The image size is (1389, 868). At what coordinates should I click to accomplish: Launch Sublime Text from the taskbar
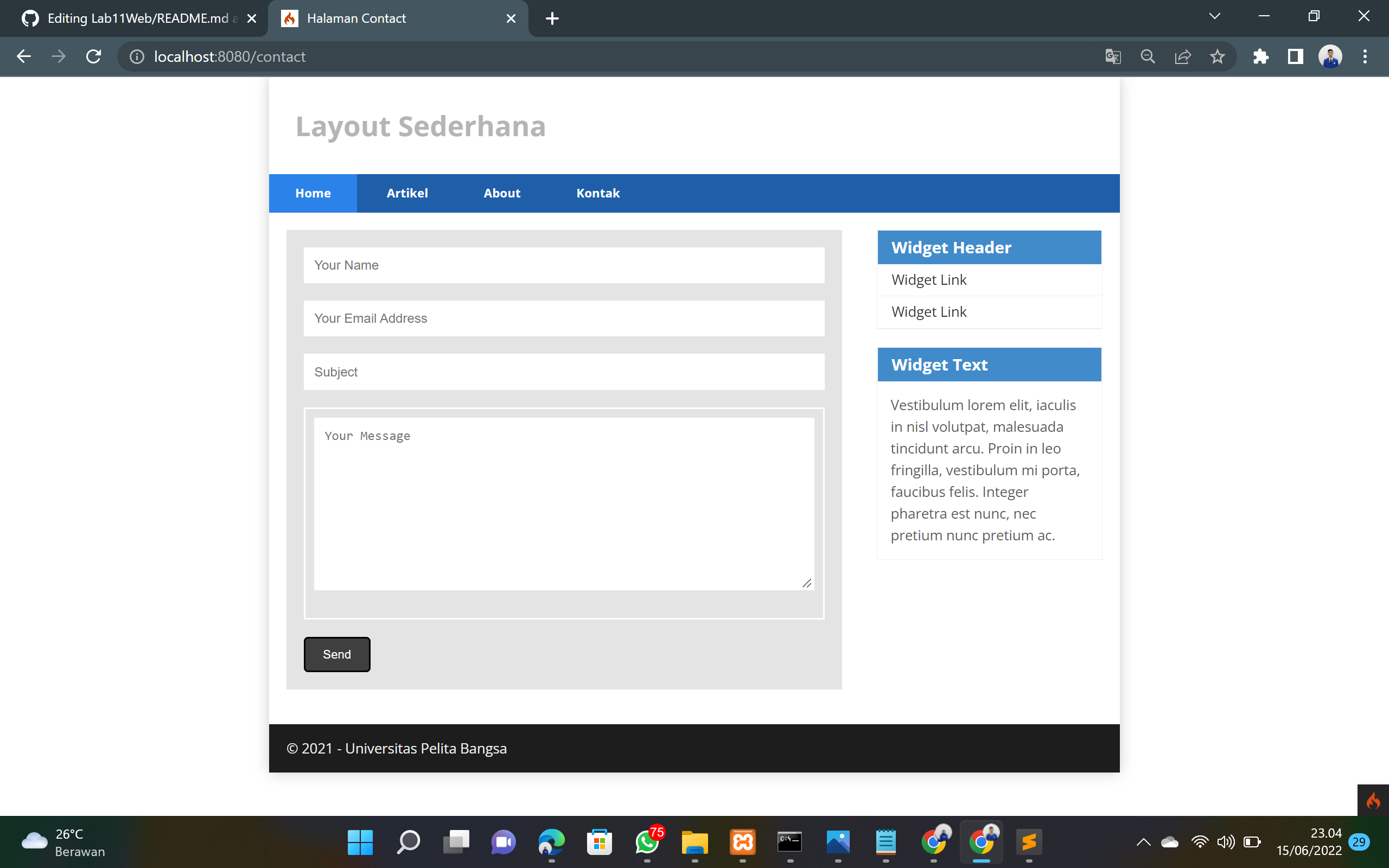click(x=1029, y=842)
